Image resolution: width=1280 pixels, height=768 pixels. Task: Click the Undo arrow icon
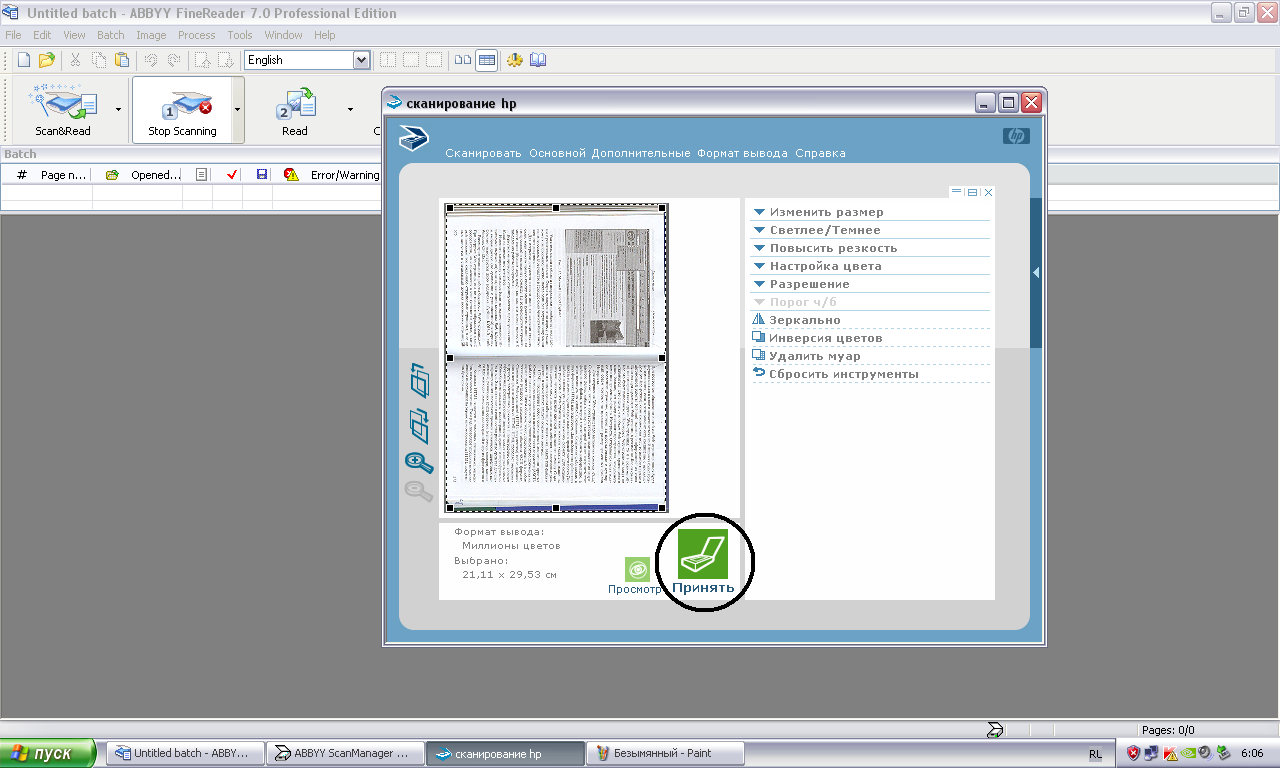point(151,60)
